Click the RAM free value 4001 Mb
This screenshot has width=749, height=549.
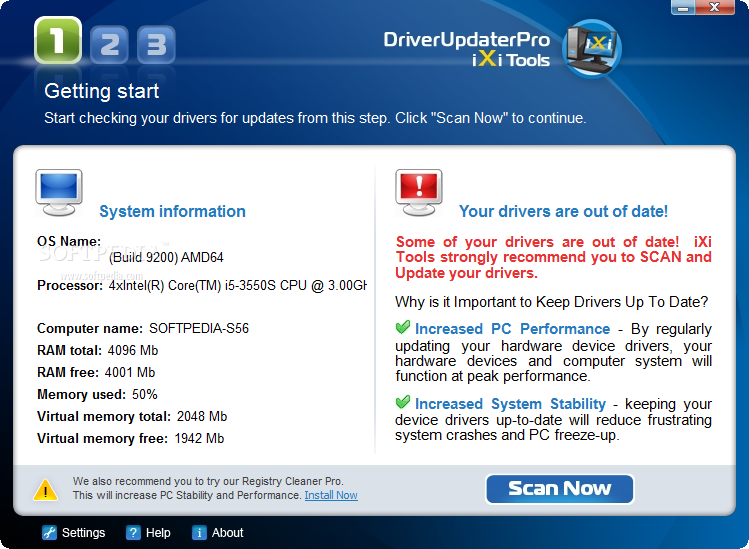click(130, 372)
